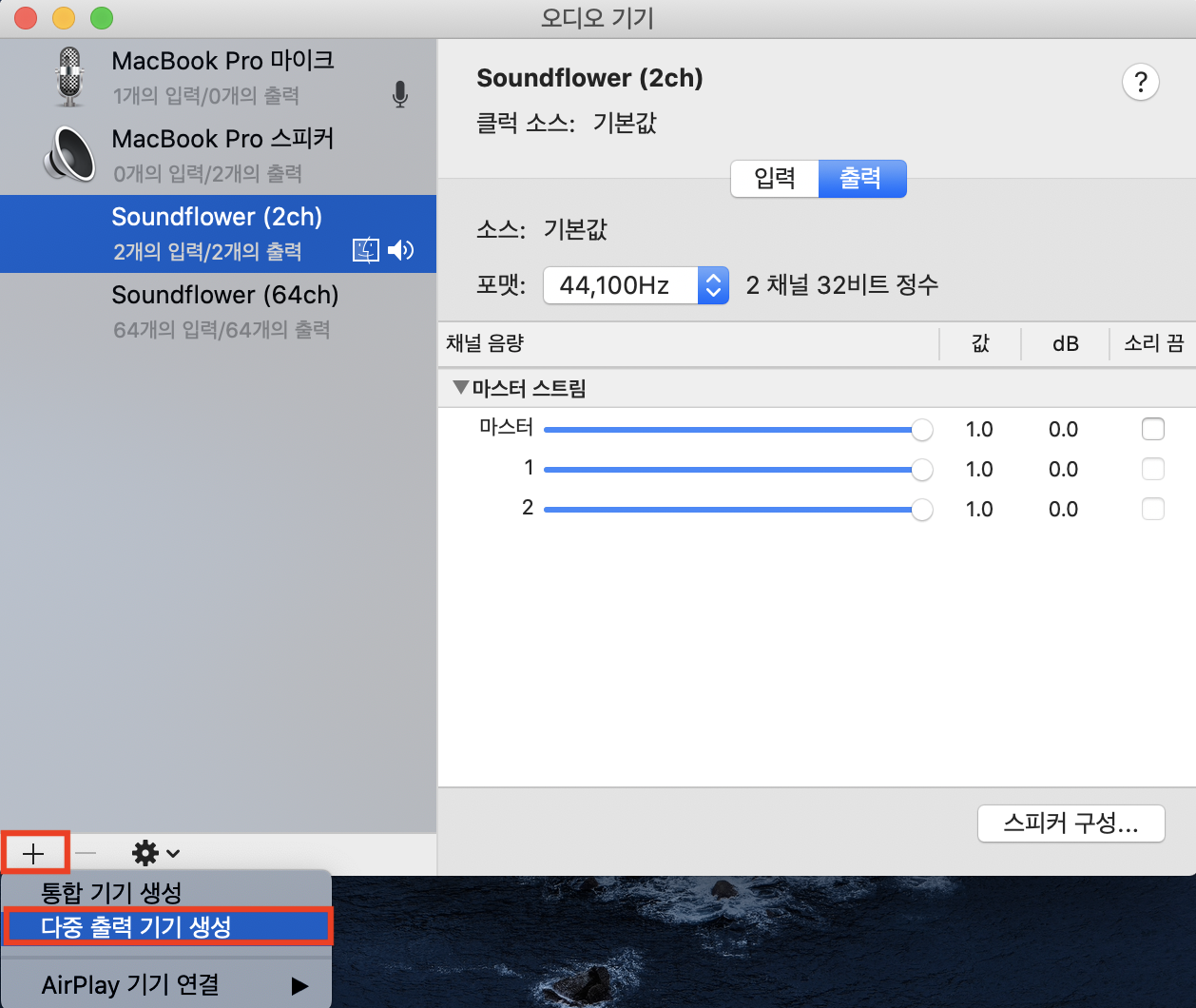
Task: Click the Finder alert sound icon on Soundflower (2ch)
Action: coord(366,250)
